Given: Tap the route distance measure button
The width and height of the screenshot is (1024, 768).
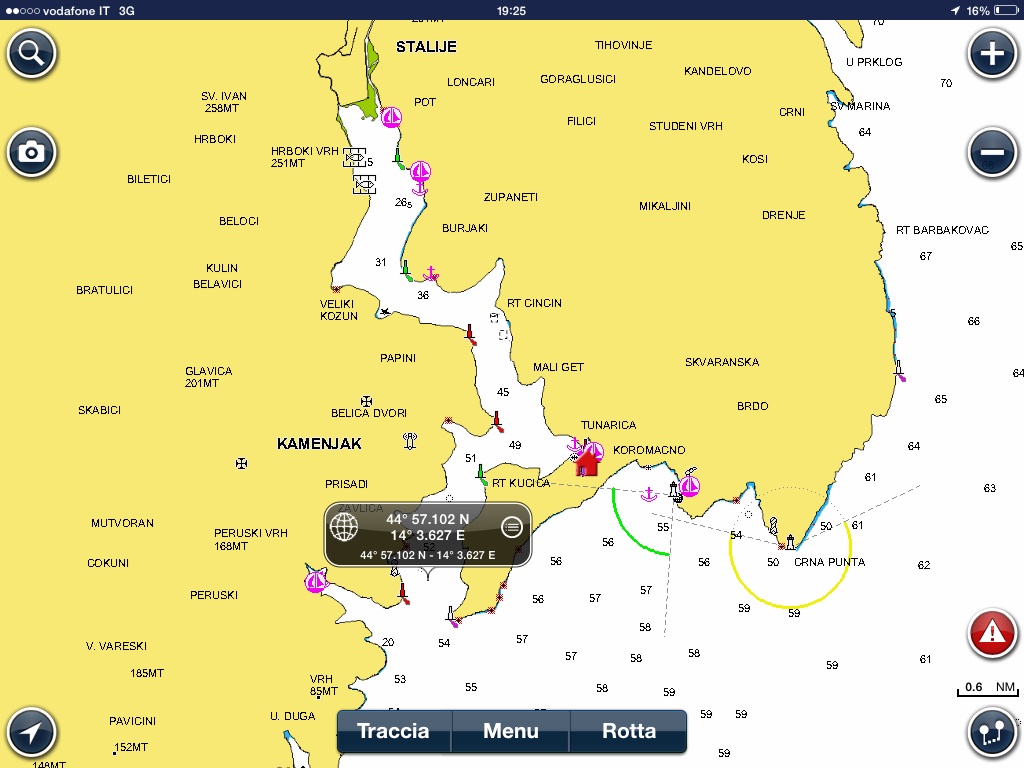Looking at the screenshot, I should (992, 732).
